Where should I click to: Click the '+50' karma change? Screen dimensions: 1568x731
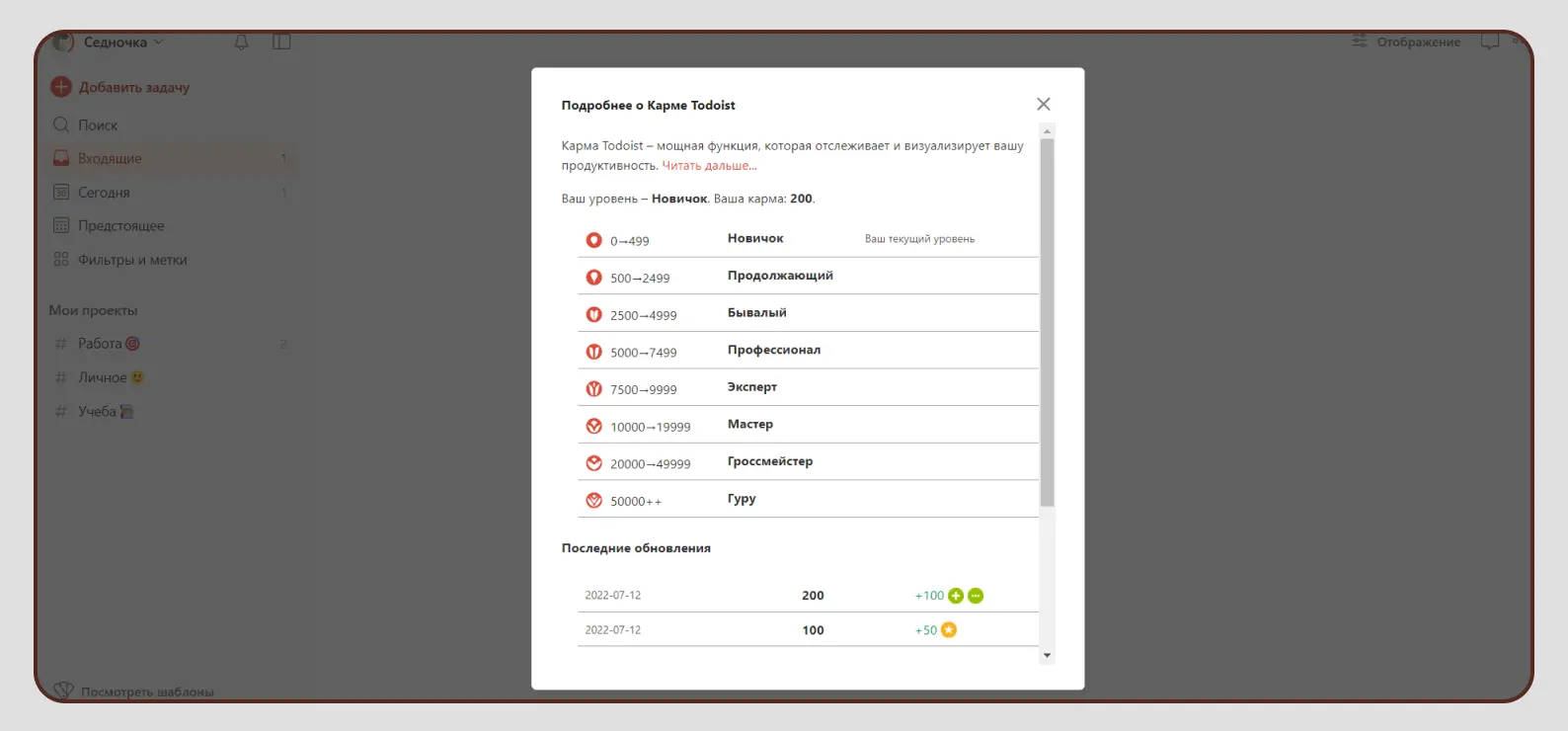point(926,630)
